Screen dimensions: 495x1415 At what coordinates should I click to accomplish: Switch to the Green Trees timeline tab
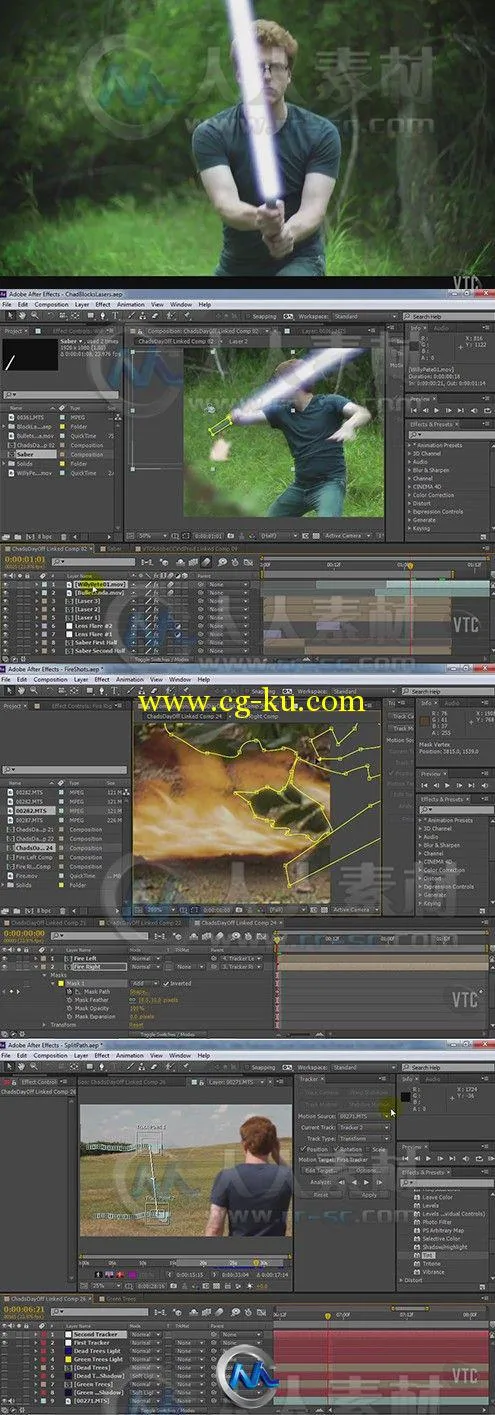click(122, 1298)
